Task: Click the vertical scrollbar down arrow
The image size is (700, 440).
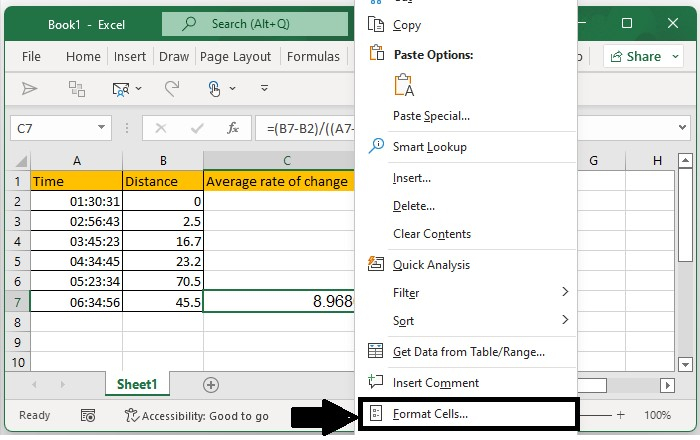Action: [685, 364]
